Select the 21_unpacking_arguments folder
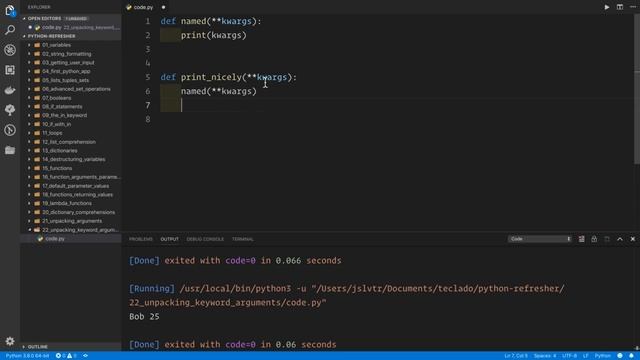The image size is (640, 360). click(x=72, y=221)
